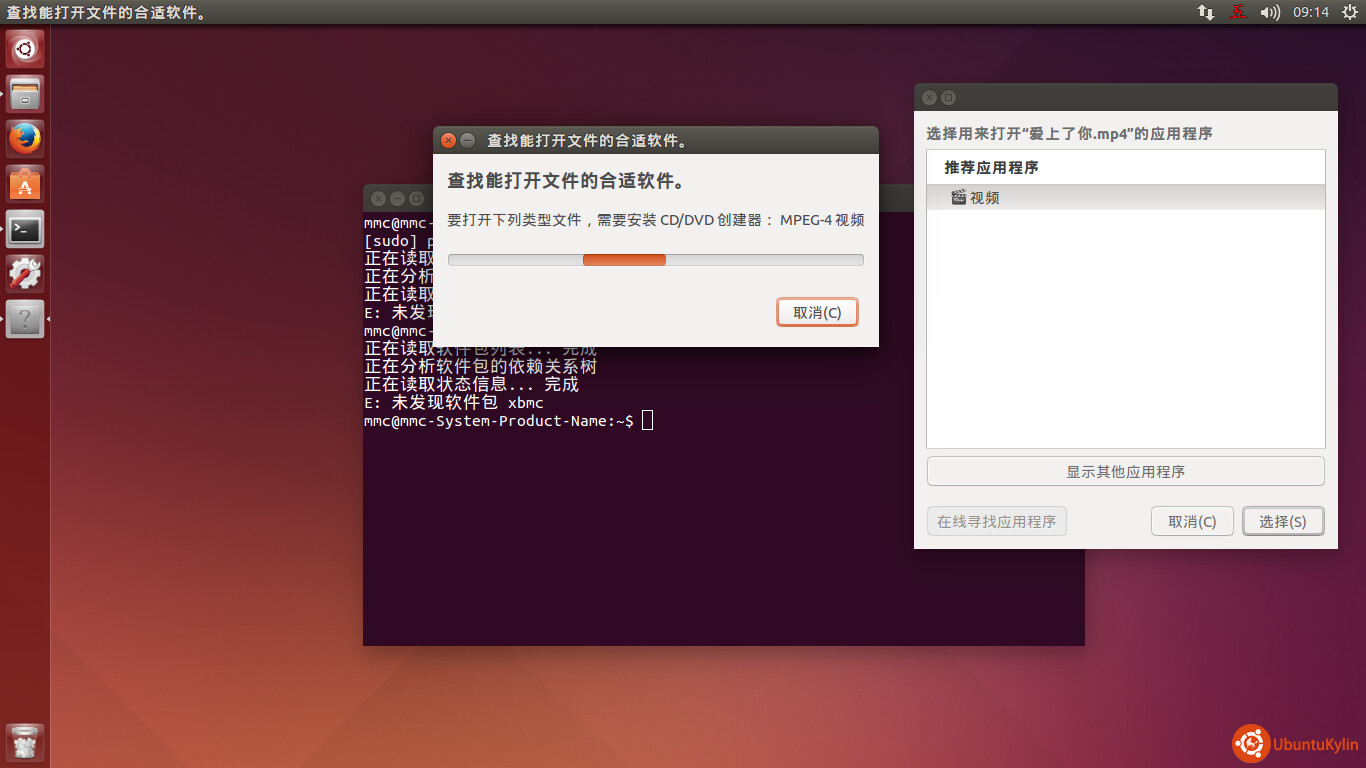Image resolution: width=1366 pixels, height=768 pixels.
Task: Open the session gear menu
Action: click(x=1349, y=12)
